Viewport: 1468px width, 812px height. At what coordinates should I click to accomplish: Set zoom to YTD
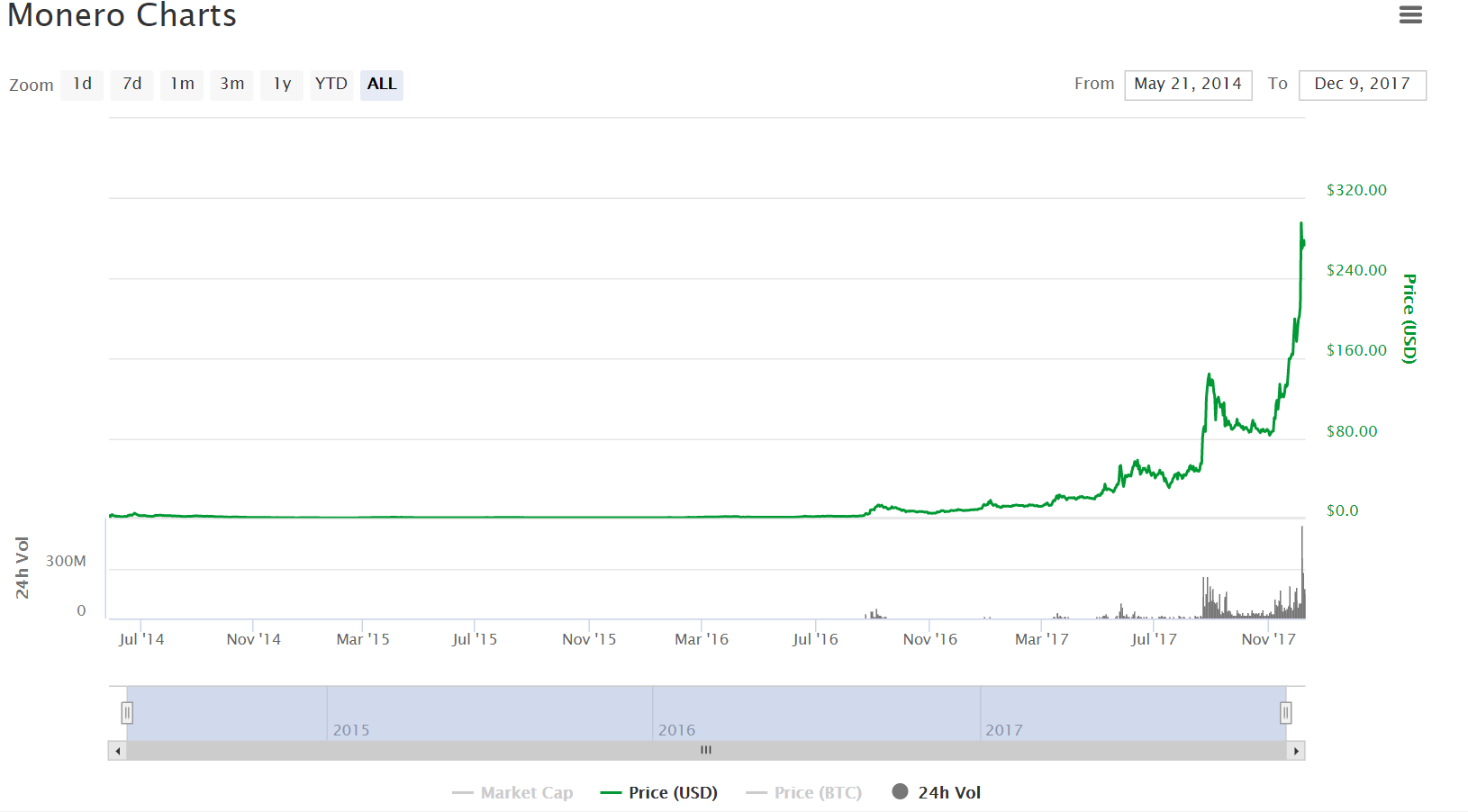[x=331, y=85]
